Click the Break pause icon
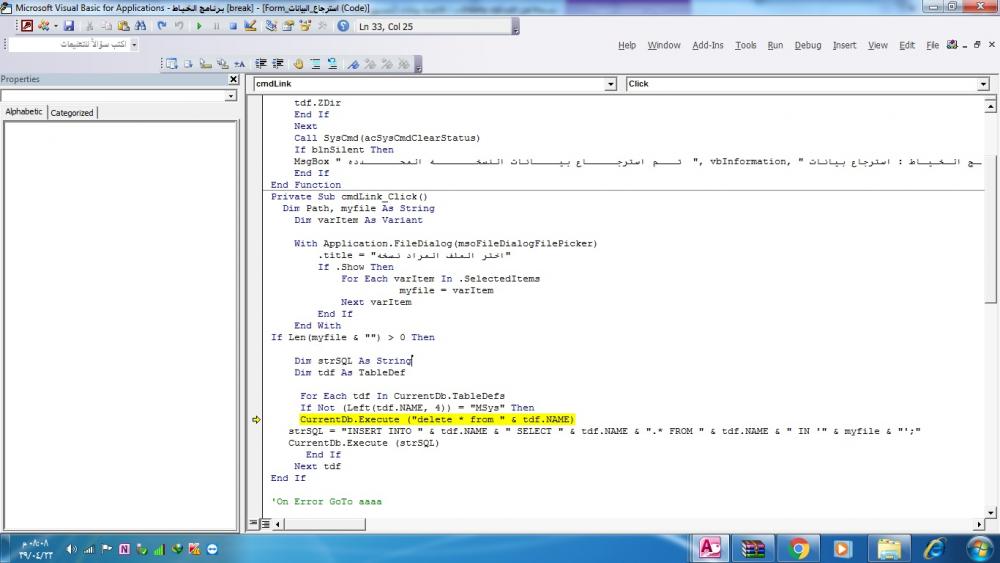The width and height of the screenshot is (1000, 563). (216, 26)
